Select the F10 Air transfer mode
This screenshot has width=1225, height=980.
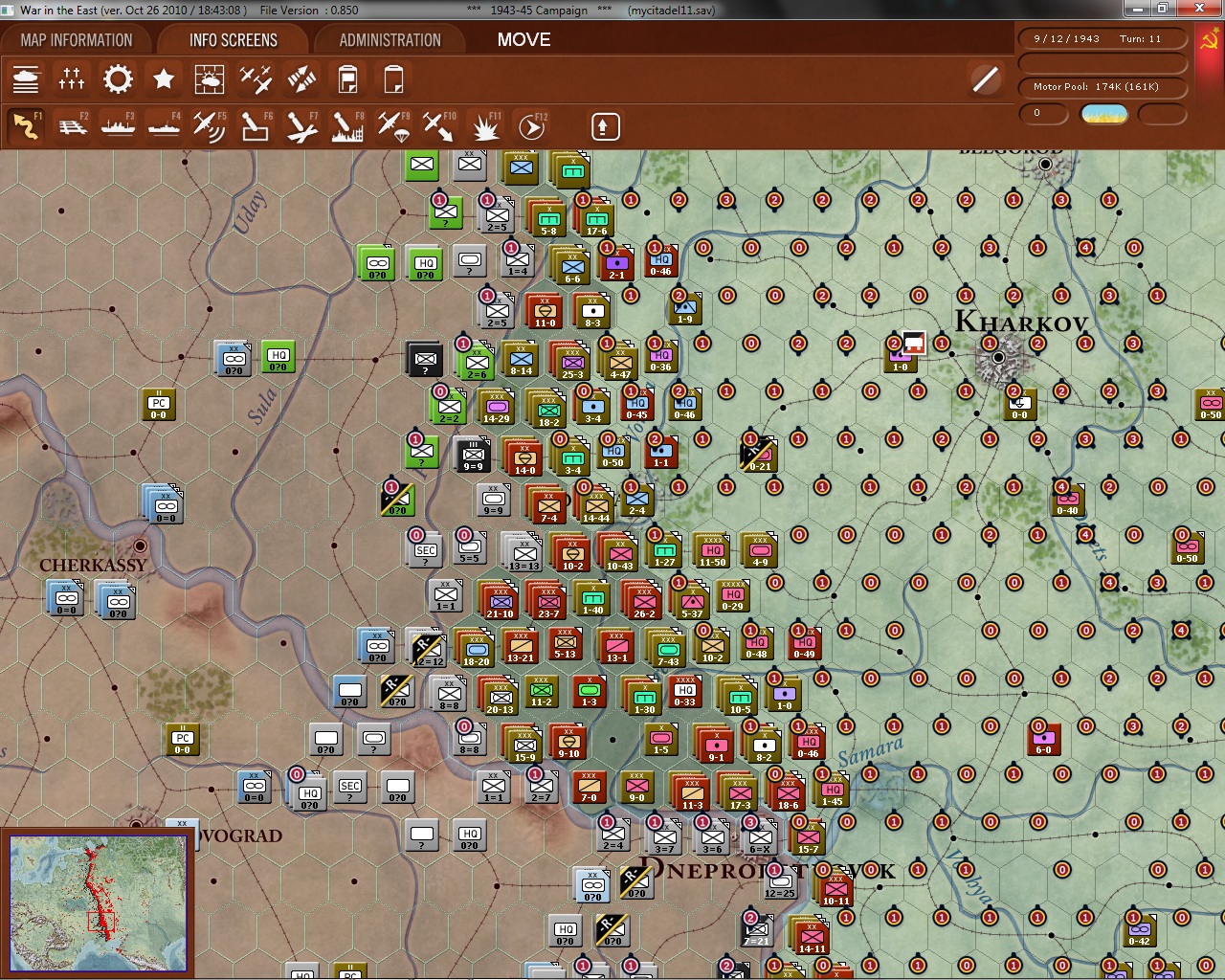point(439,126)
